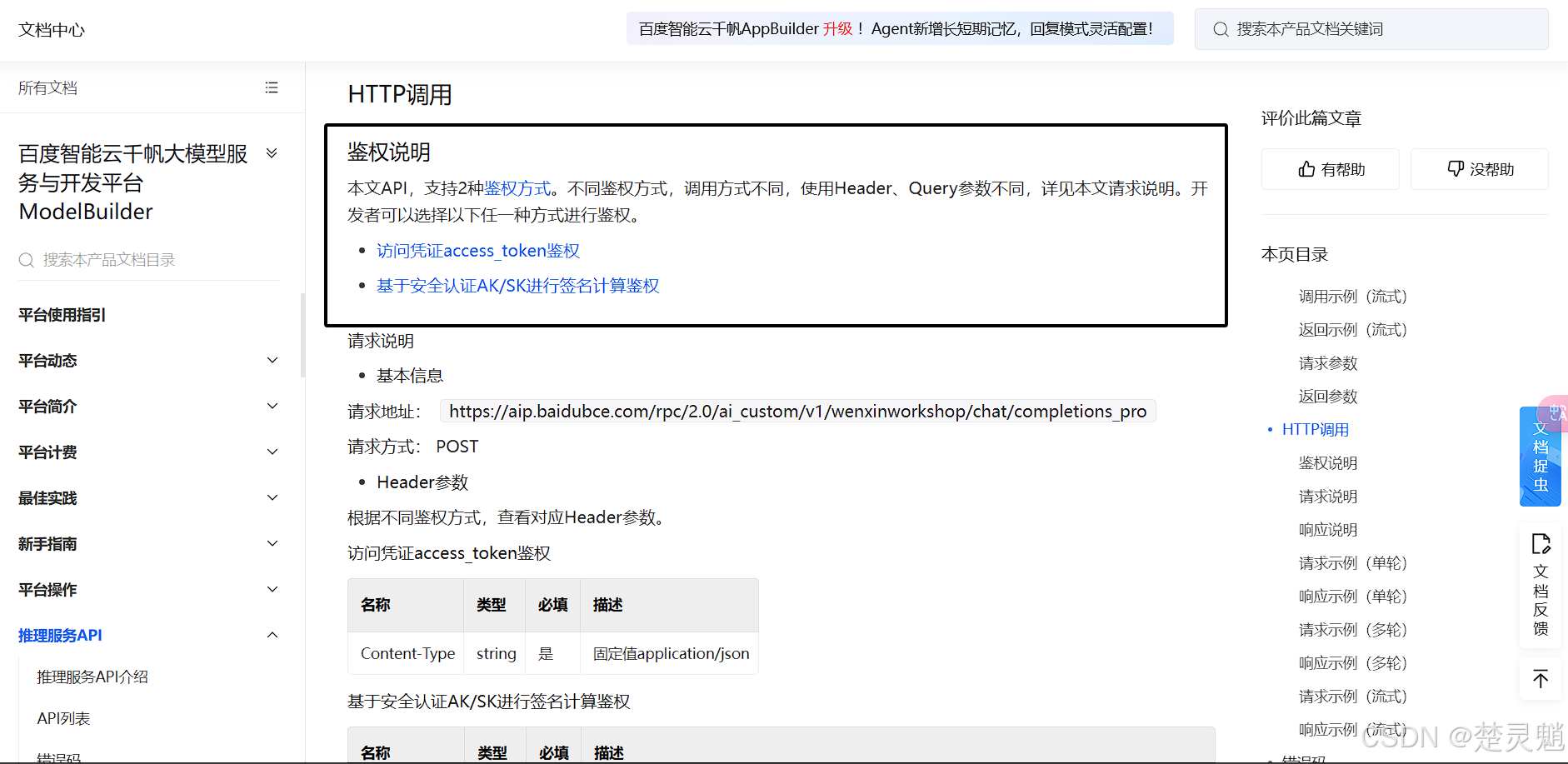Screen dimensions: 1568x764
Task: Click the back-to-top arrow icon
Action: tap(1541, 679)
